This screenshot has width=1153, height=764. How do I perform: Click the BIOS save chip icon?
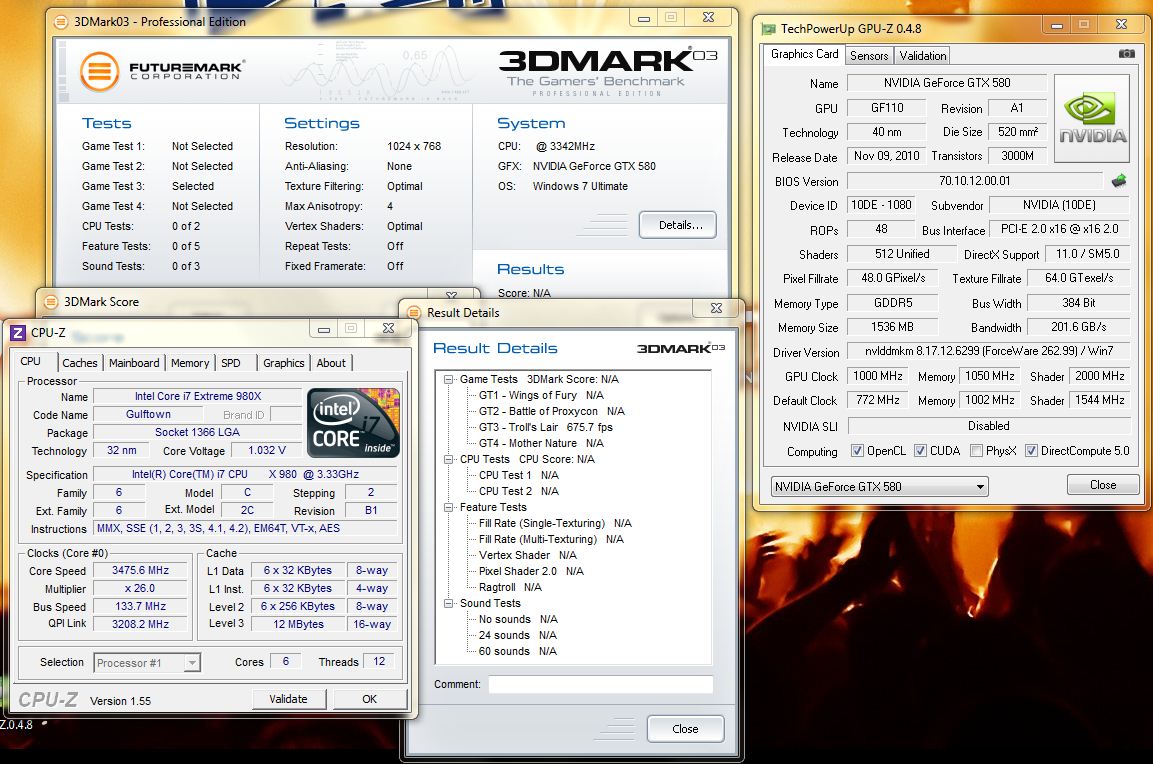click(x=1119, y=181)
